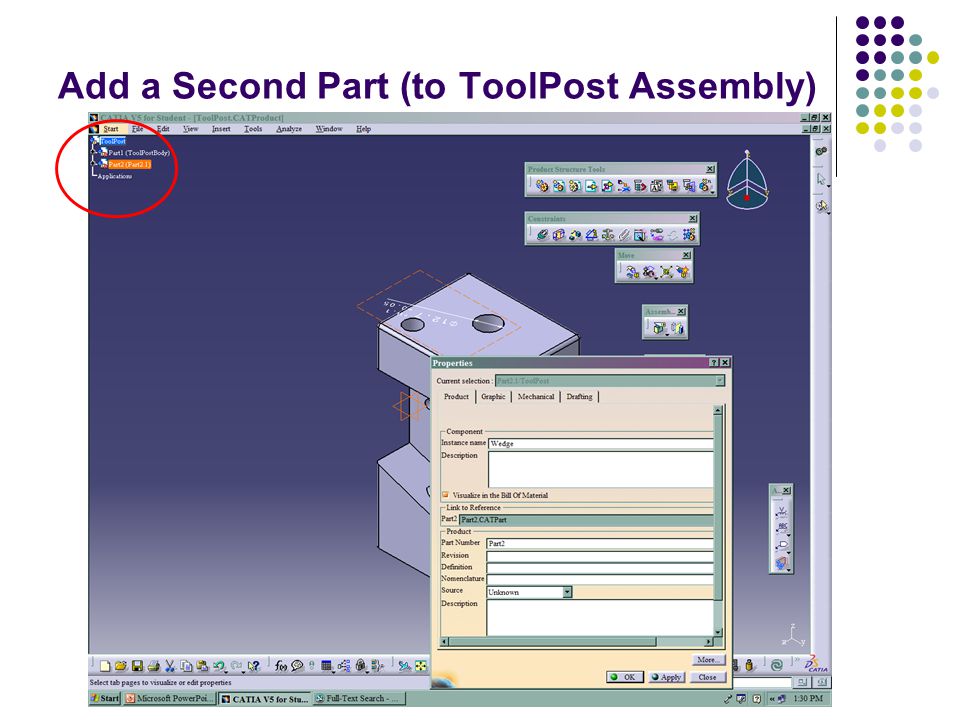The image size is (960, 720).
Task: Click the Graph Tree Reordering icon
Action: [624, 186]
